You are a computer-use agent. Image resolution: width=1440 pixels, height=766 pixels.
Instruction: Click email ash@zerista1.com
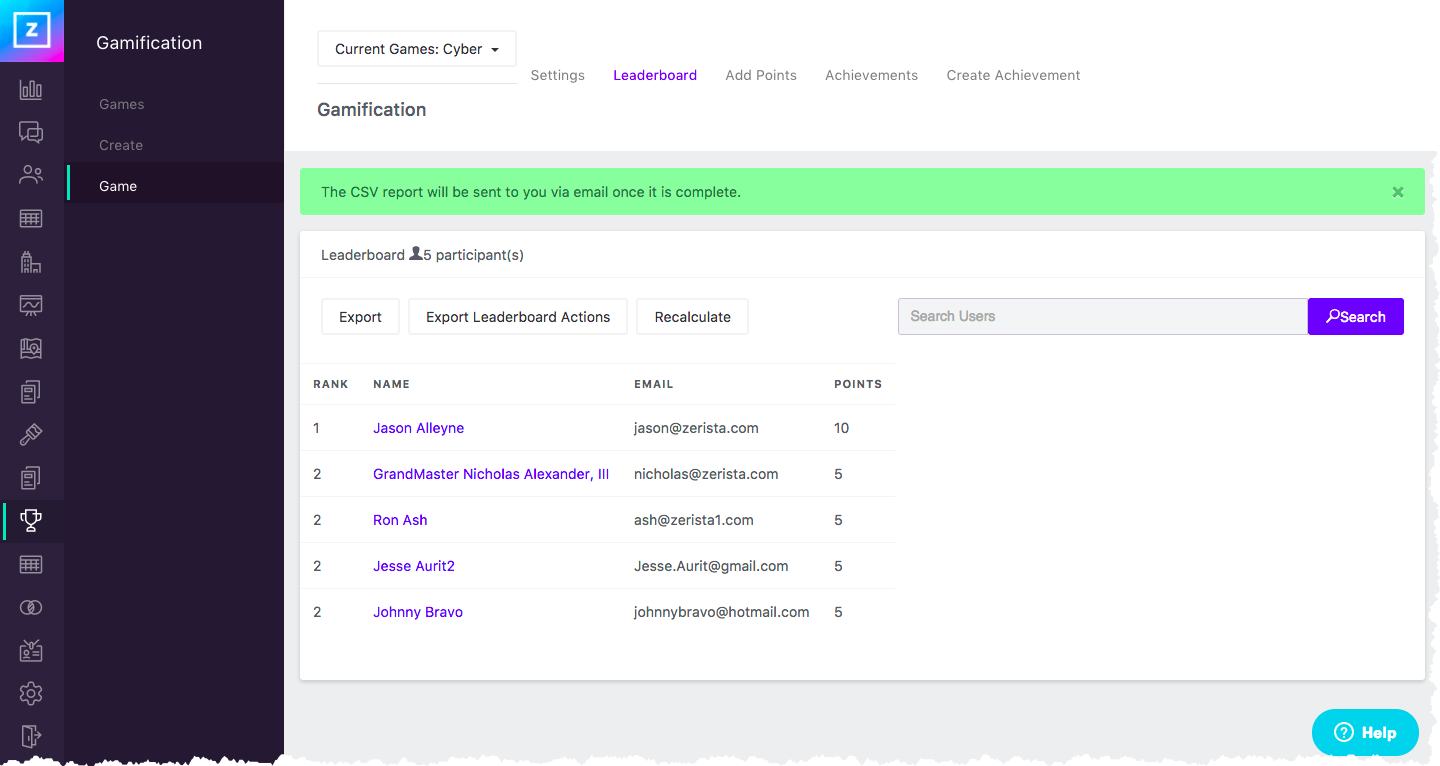(x=694, y=520)
